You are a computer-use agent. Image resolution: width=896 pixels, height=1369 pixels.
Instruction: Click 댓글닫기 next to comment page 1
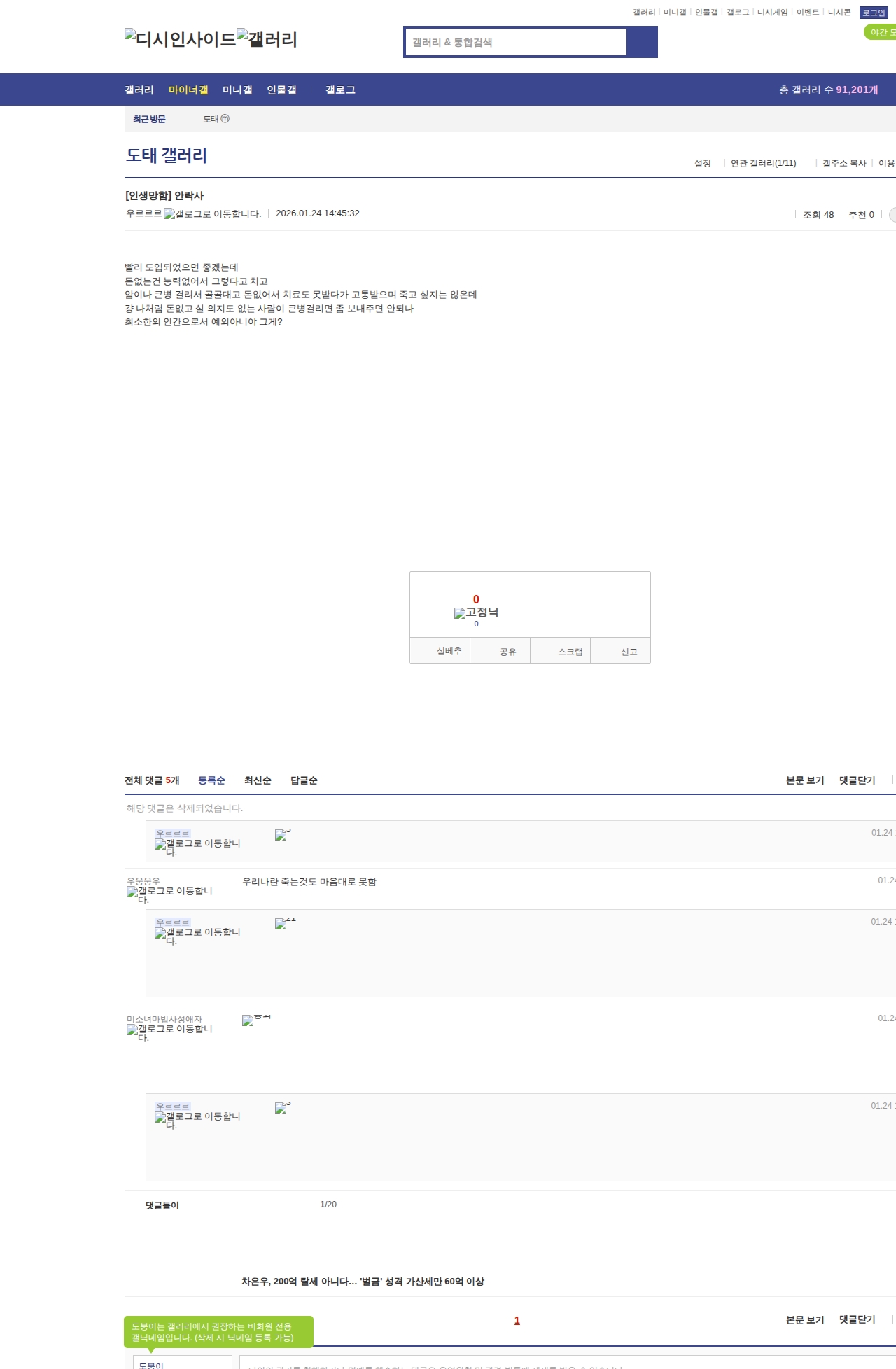857,1319
